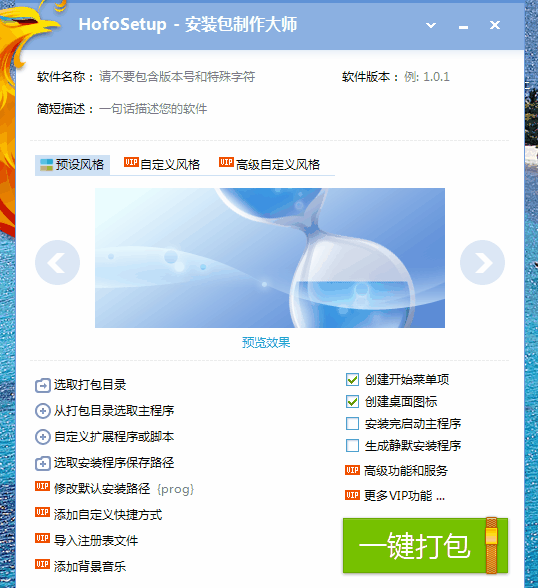The width and height of the screenshot is (538, 588).
Task: Close the HofoSetup window
Action: pyautogui.click(x=495, y=25)
